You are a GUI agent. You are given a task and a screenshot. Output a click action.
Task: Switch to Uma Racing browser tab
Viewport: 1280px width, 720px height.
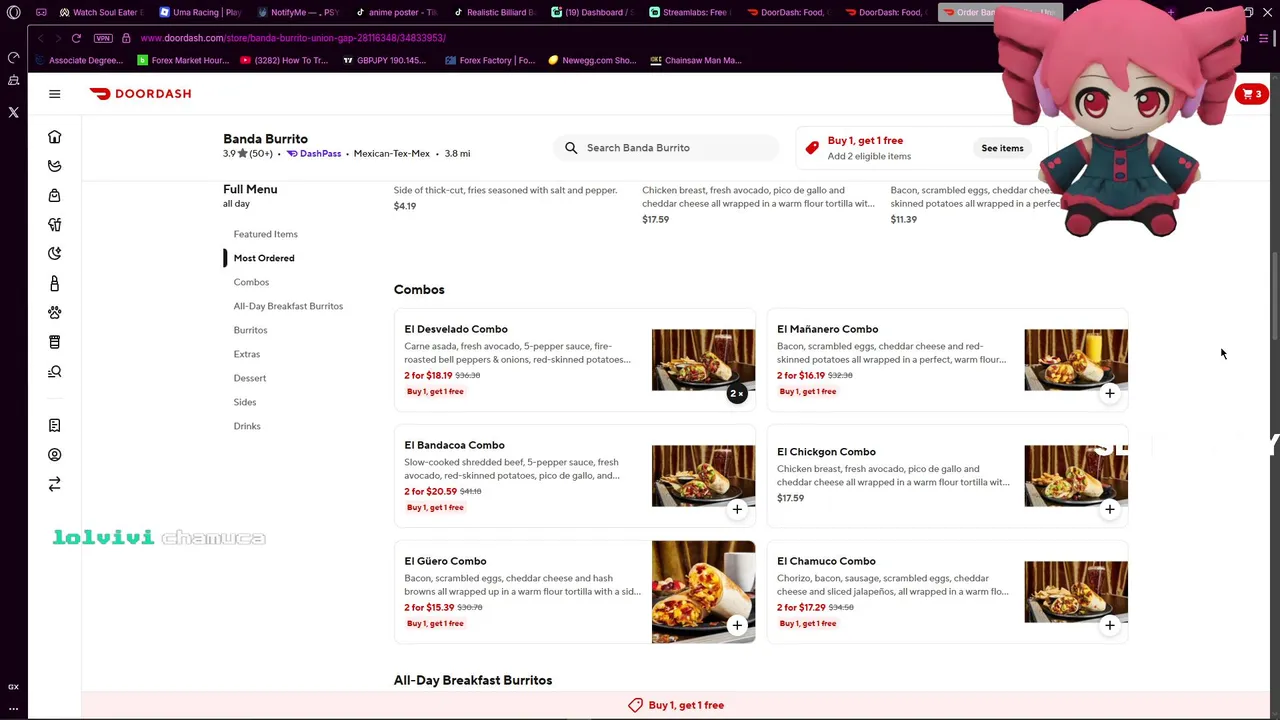click(200, 12)
